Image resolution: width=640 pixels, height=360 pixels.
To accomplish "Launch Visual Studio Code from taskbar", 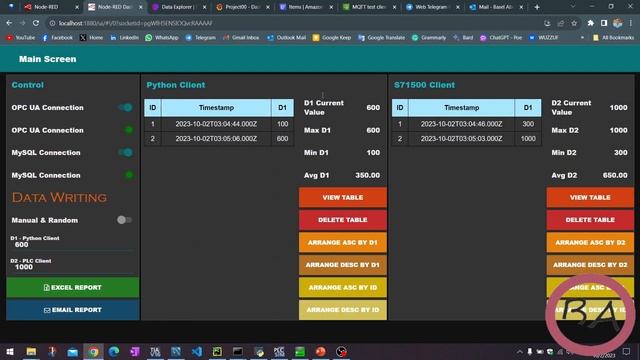I will click(197, 351).
